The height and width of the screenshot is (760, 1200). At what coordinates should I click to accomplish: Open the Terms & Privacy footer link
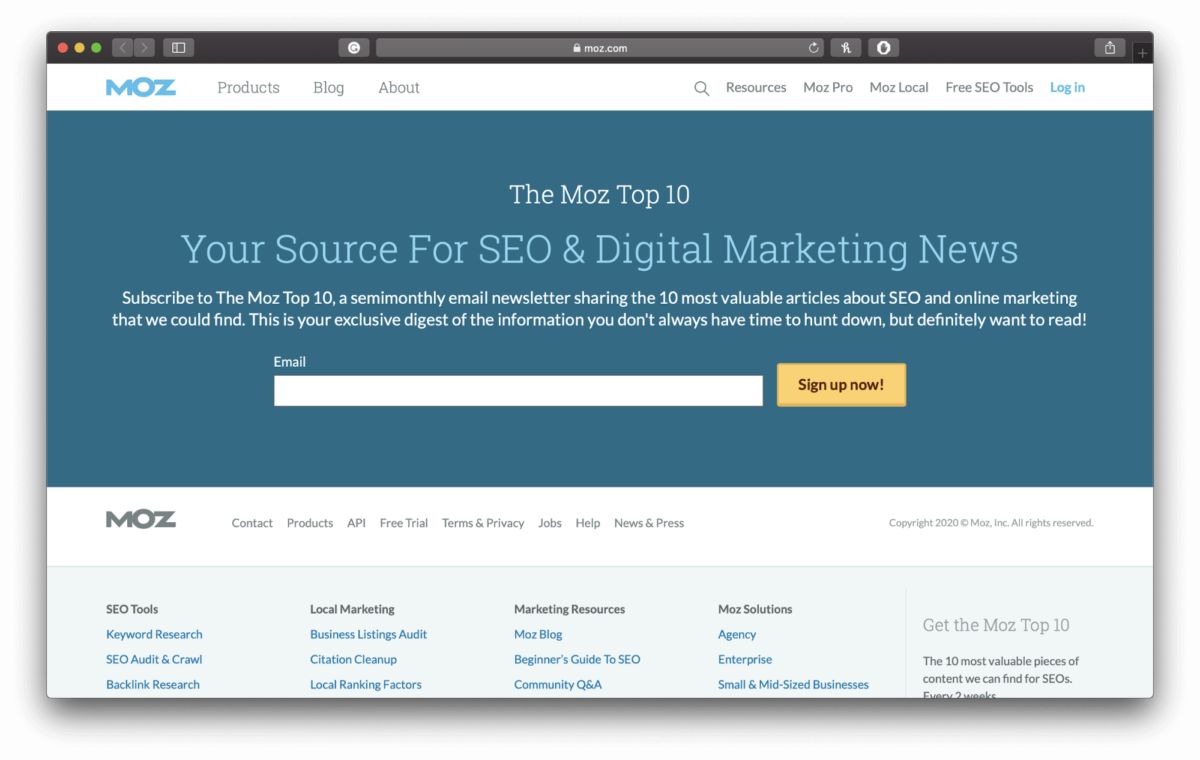[483, 522]
